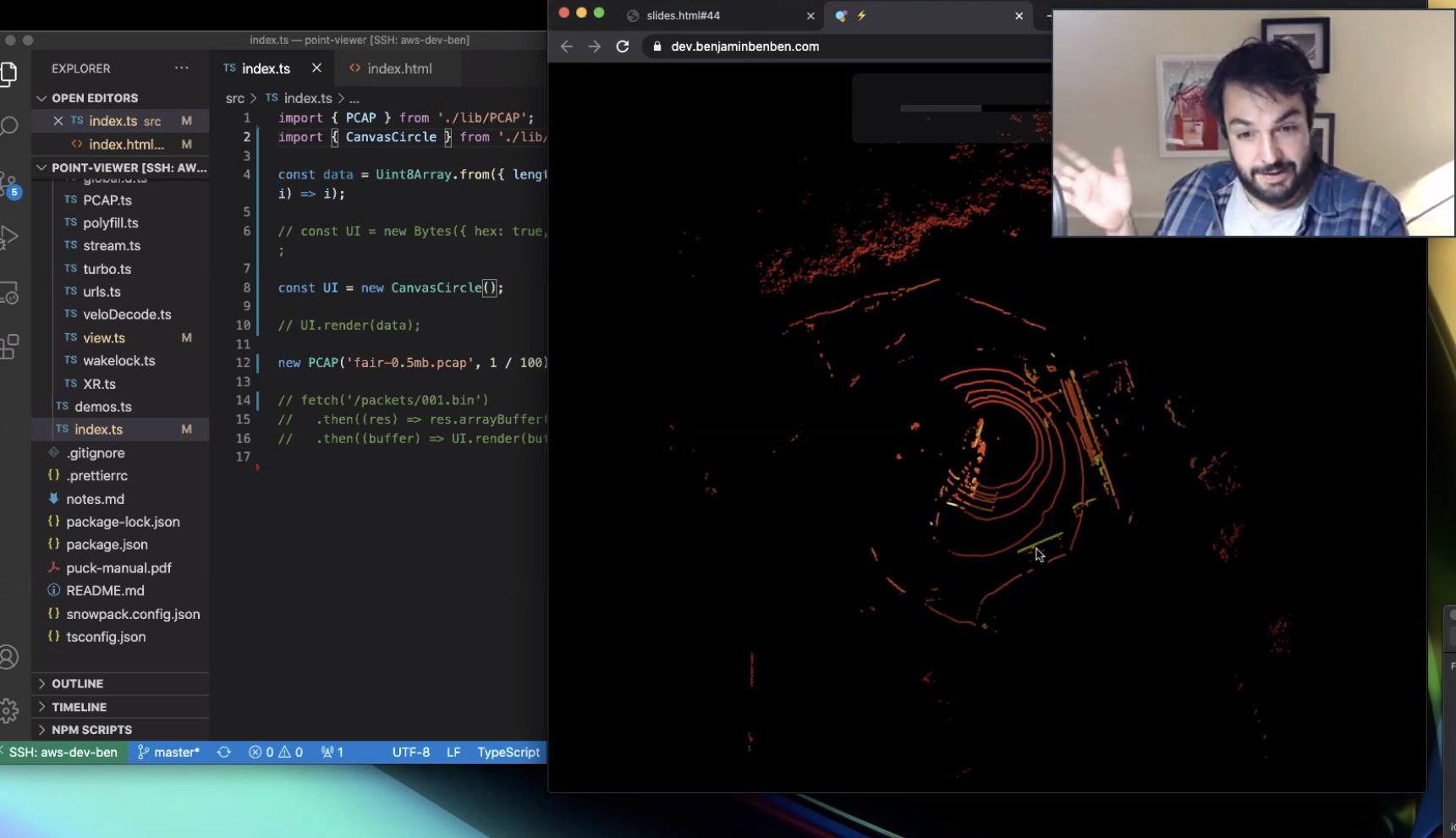Close the second Chrome tab with the lightning icon
Viewport: 1456px width, 838px height.
1019,16
